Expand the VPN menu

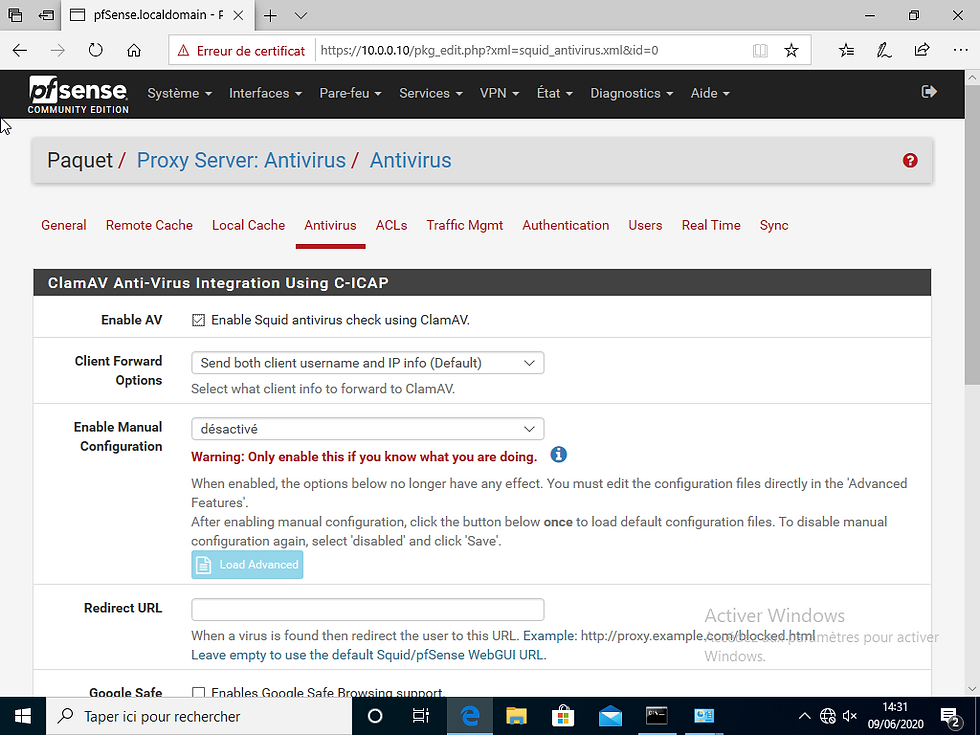pos(499,93)
